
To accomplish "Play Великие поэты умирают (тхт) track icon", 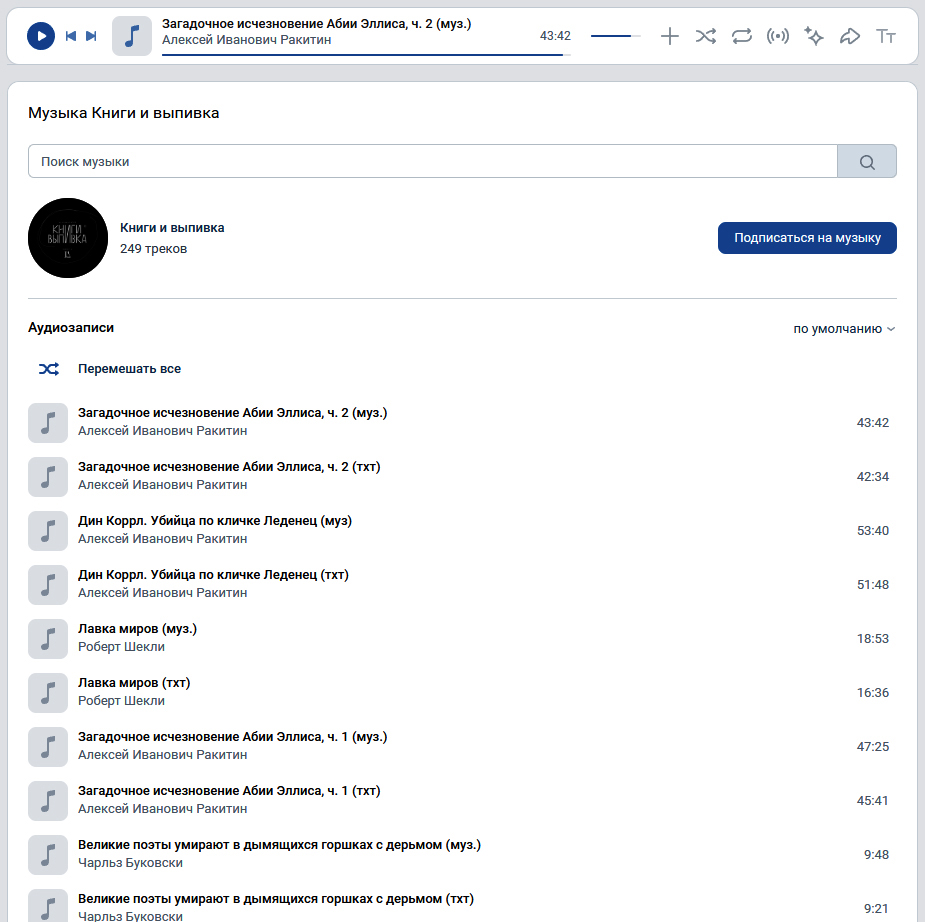I will click(48, 905).
